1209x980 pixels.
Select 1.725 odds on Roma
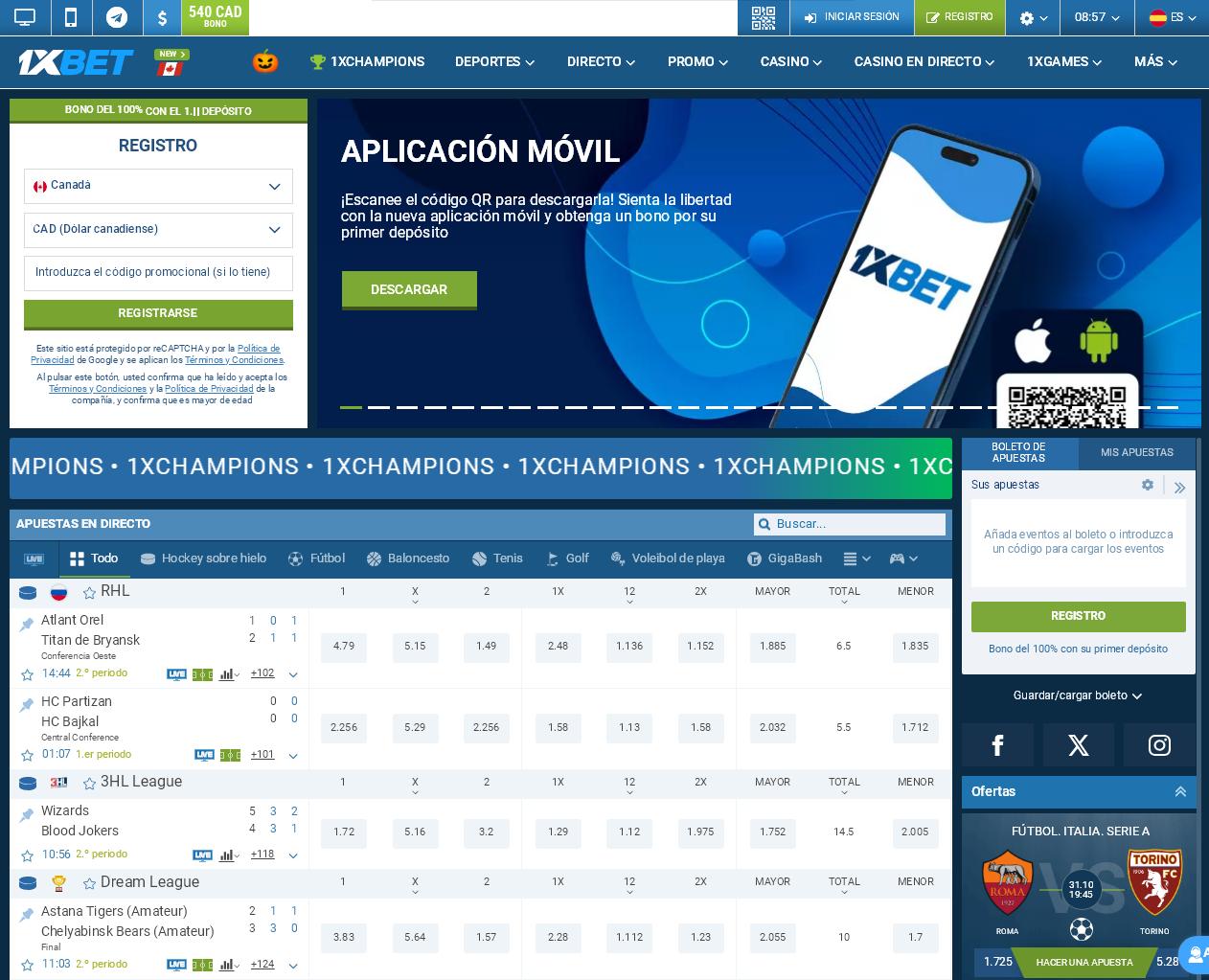(997, 963)
